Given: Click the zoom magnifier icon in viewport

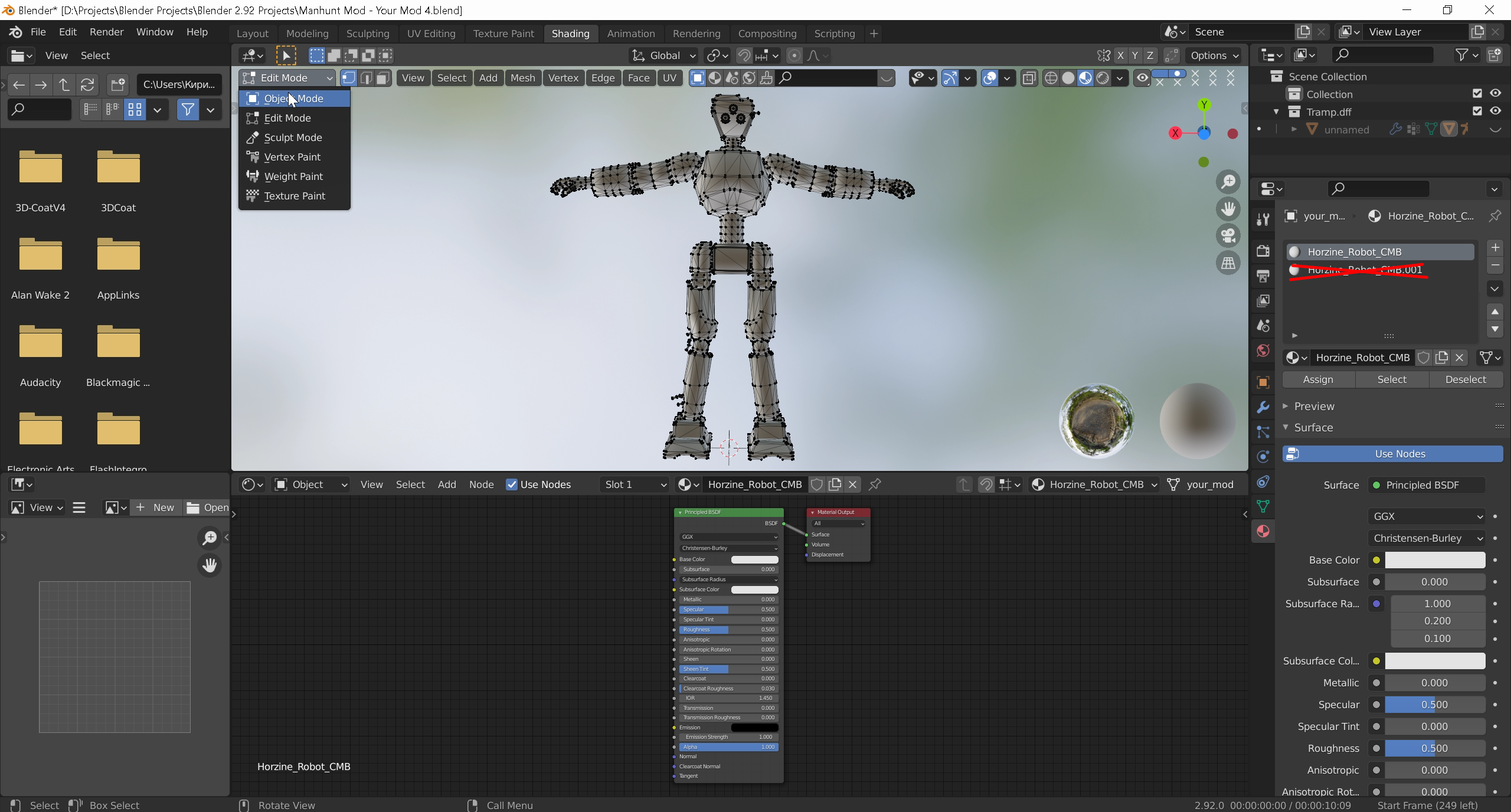Looking at the screenshot, I should (x=1228, y=182).
